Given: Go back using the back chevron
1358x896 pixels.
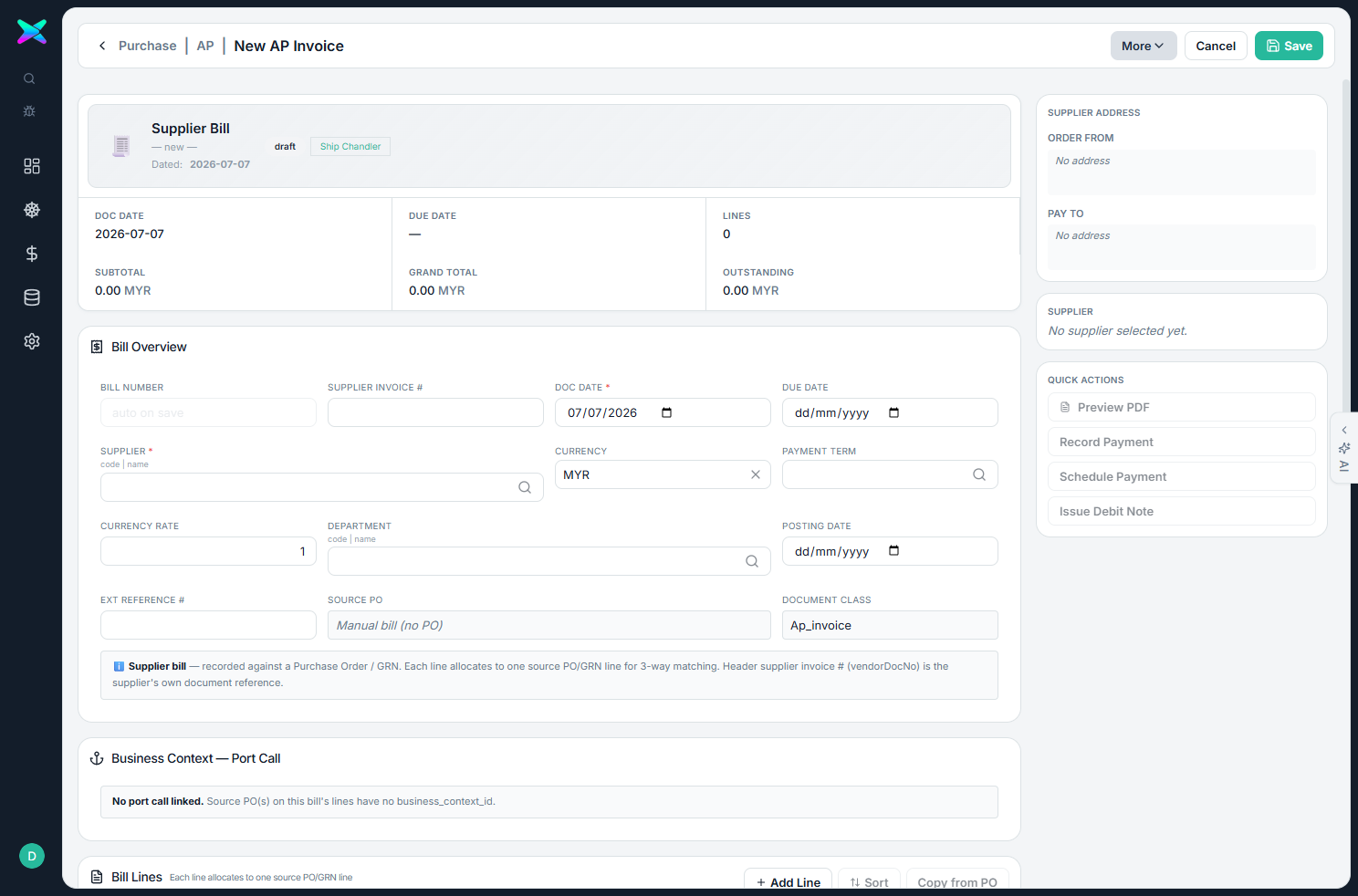Looking at the screenshot, I should click(102, 46).
